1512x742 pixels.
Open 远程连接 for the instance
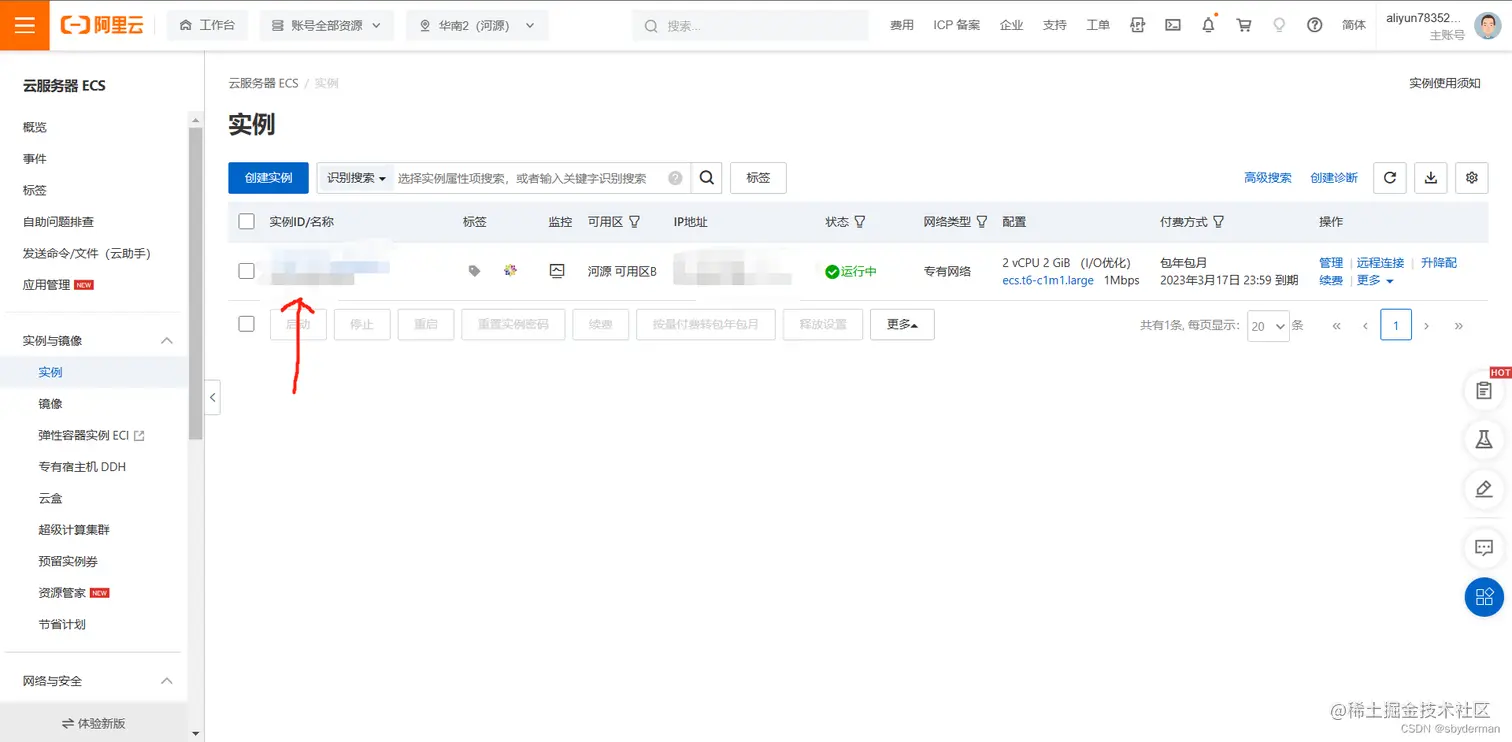click(1380, 263)
